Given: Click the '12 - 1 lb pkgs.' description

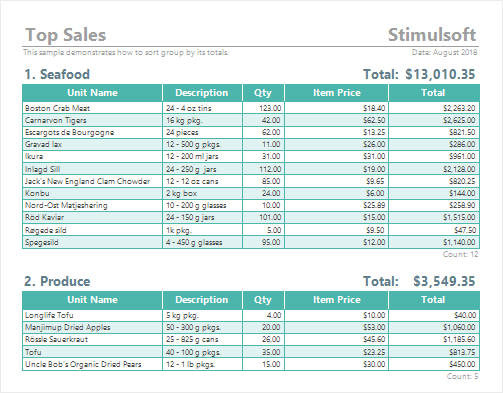Looking at the screenshot, I should coord(202,364).
